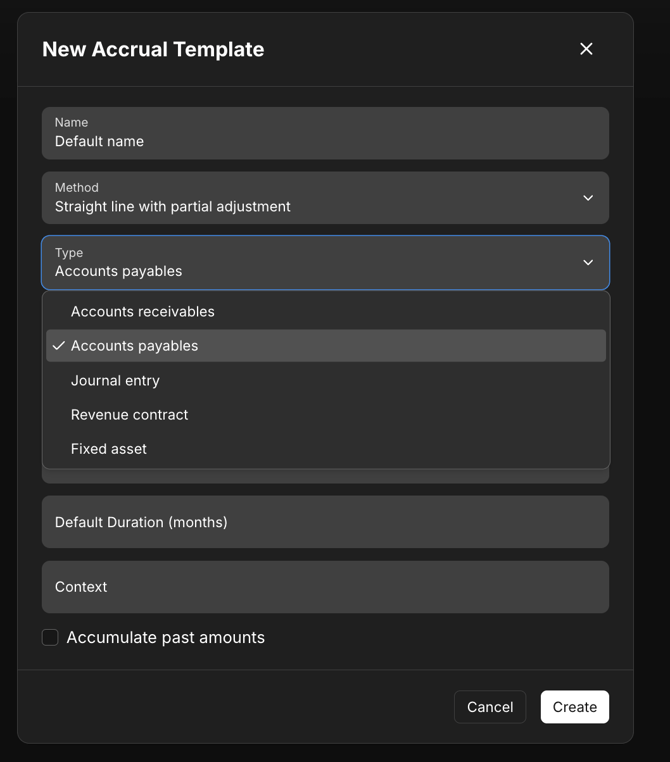Close the New Accrual Template dialog
670x762 pixels.
[x=586, y=49]
